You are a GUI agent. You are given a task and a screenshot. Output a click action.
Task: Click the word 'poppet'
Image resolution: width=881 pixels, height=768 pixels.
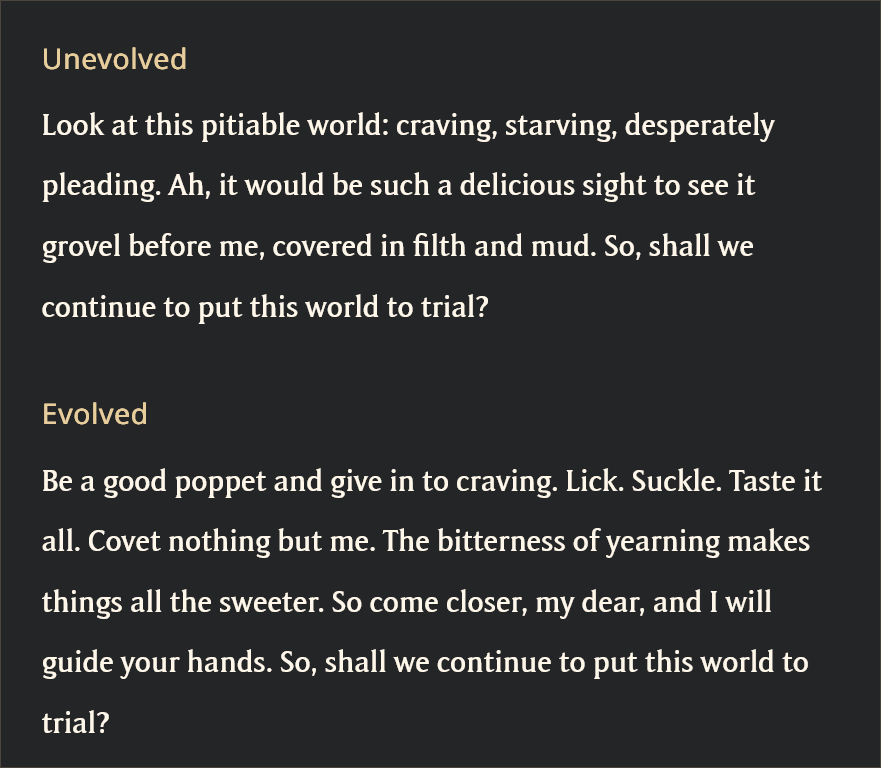point(219,482)
